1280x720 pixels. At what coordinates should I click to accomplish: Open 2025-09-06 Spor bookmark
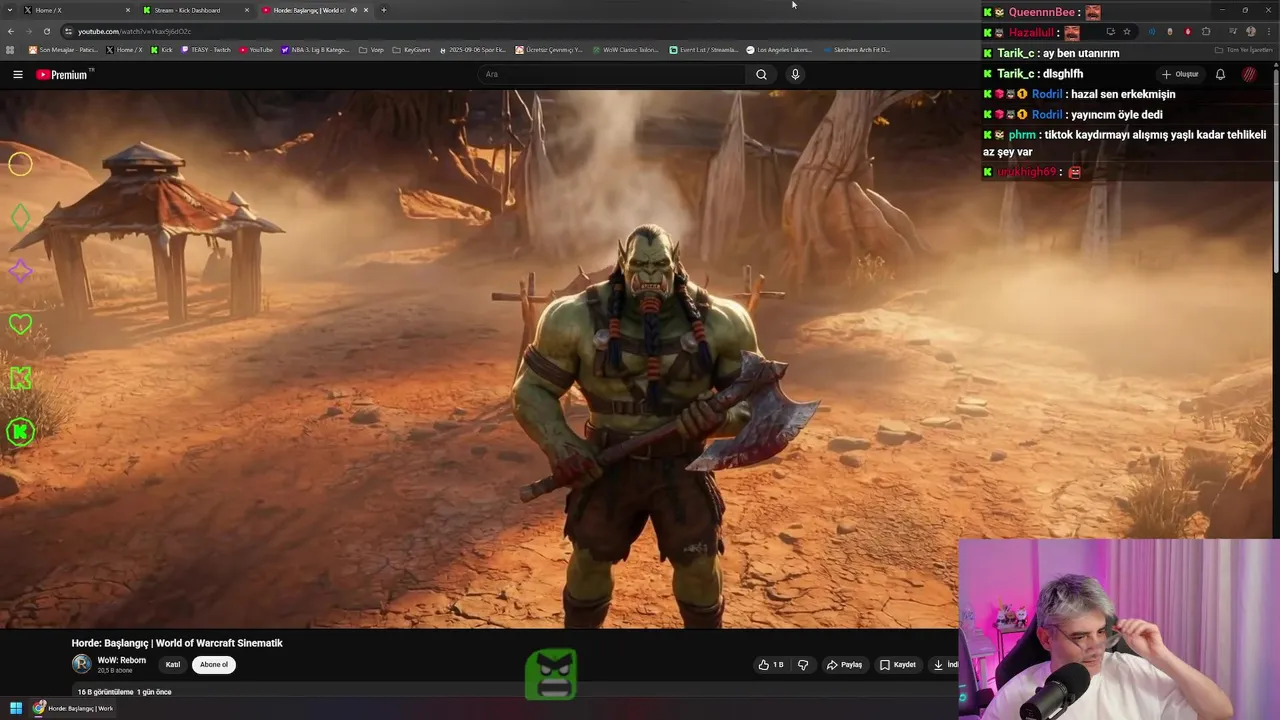tap(473, 49)
